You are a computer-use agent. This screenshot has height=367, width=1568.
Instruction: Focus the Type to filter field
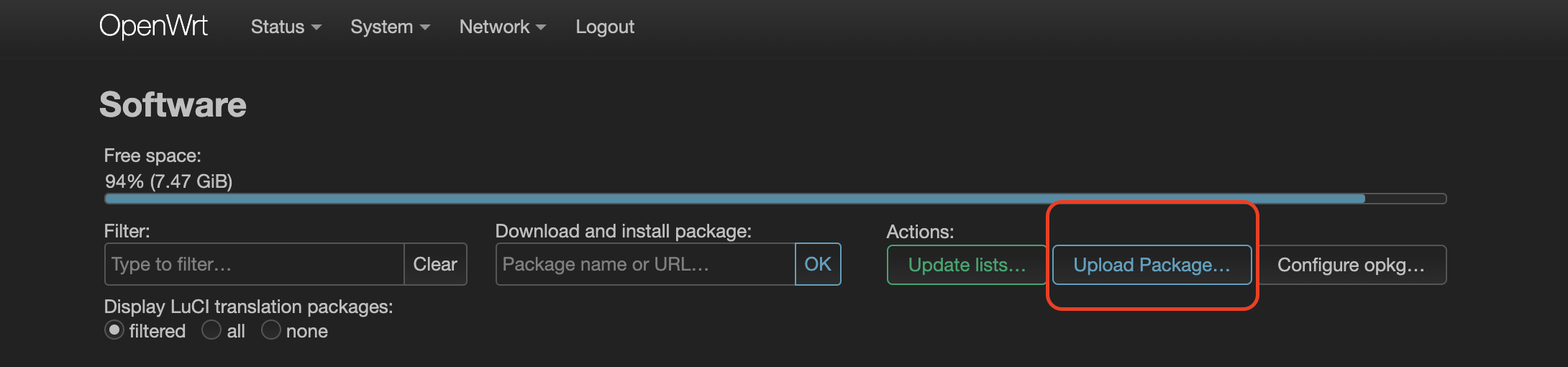[x=255, y=264]
